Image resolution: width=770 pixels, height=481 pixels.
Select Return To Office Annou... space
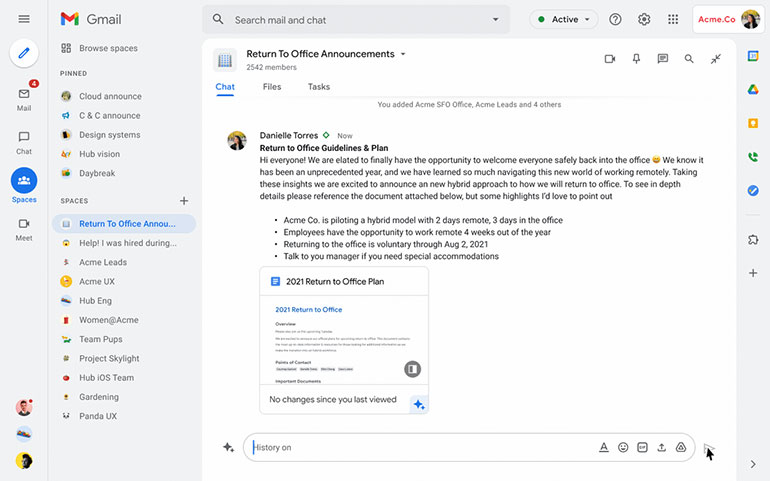[124, 224]
